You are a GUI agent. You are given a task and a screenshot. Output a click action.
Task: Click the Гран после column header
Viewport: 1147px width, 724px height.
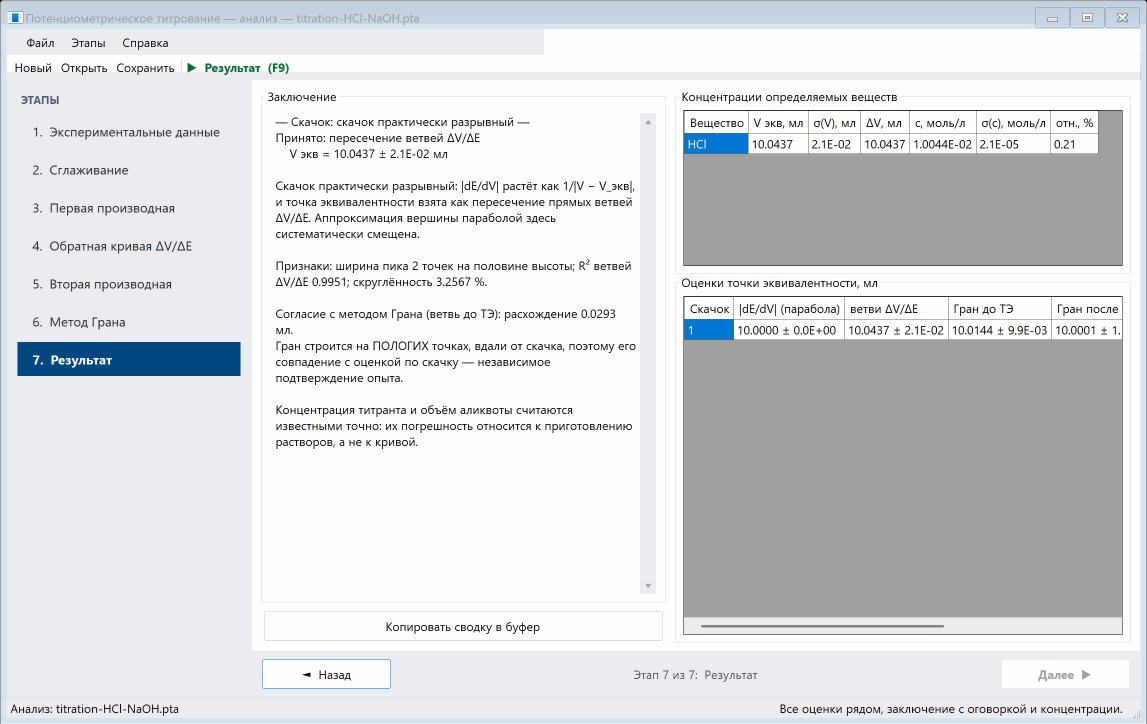click(1087, 309)
